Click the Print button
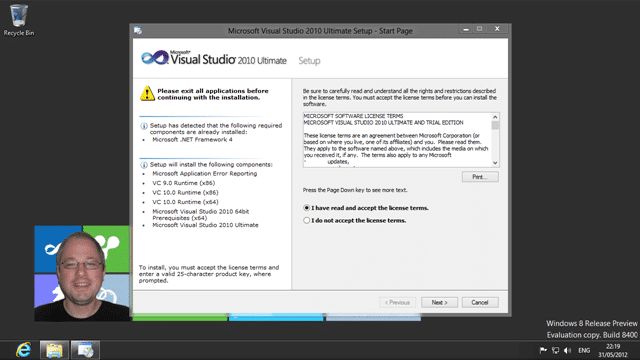This screenshot has height=360, width=640. [x=480, y=177]
